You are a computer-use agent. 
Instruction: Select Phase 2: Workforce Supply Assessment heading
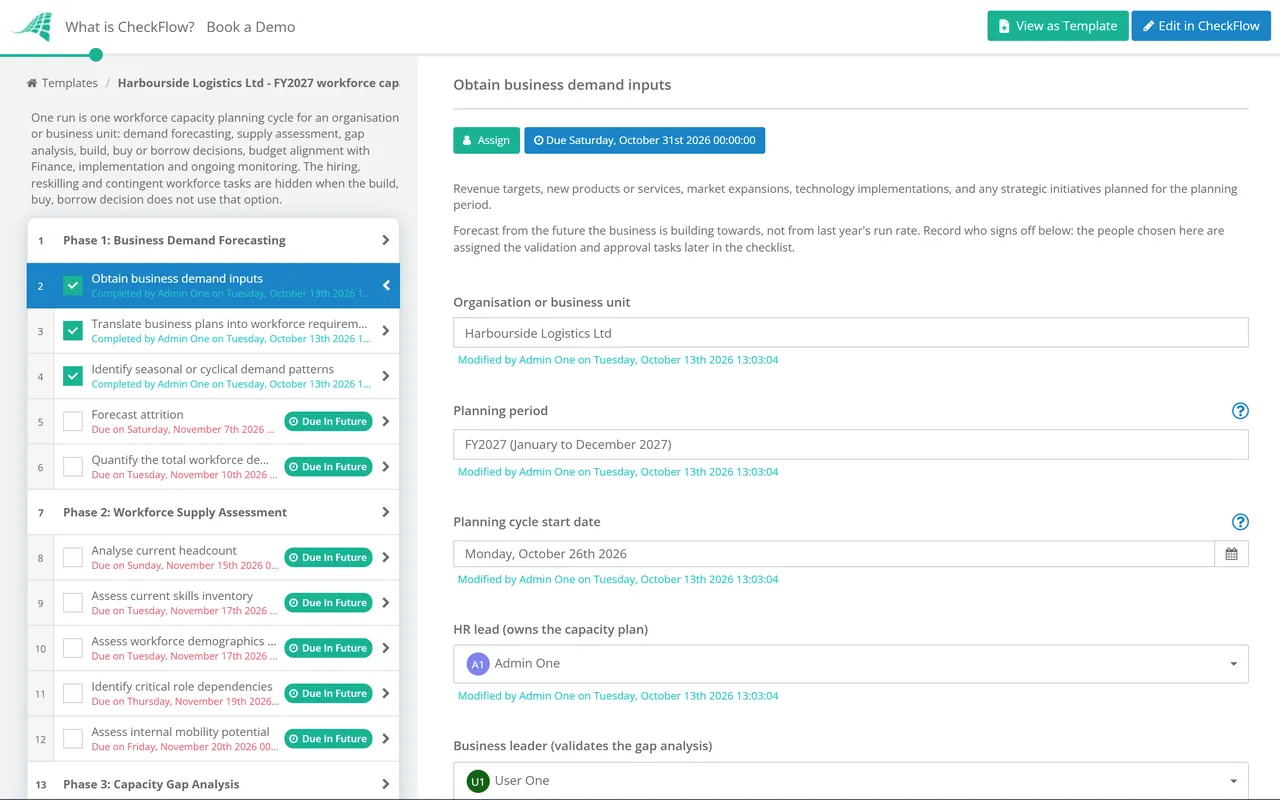pos(175,512)
